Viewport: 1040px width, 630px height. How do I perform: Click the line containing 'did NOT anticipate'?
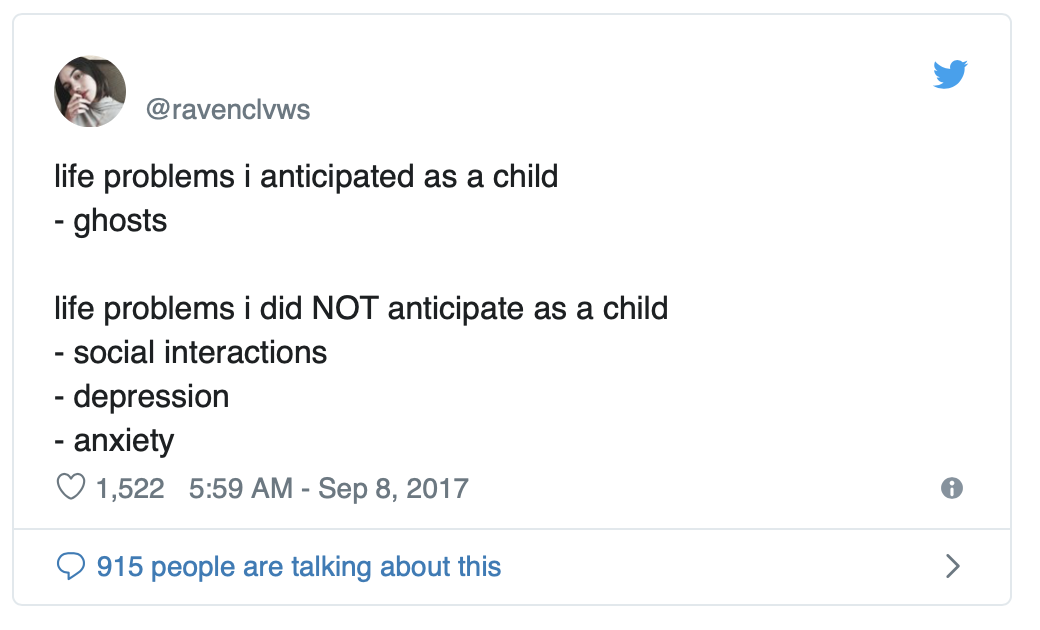coord(361,309)
